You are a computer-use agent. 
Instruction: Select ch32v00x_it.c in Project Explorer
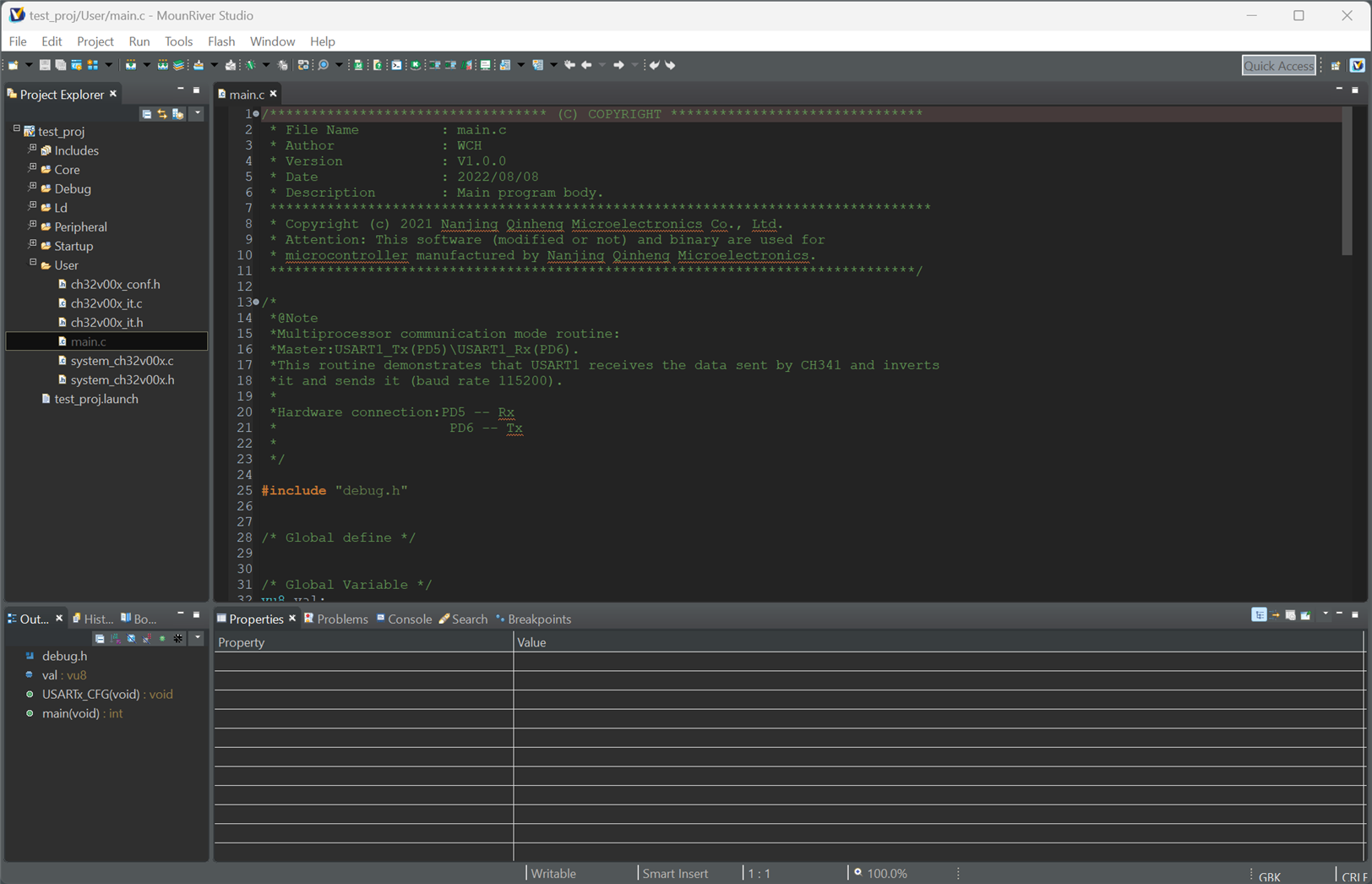click(x=106, y=303)
